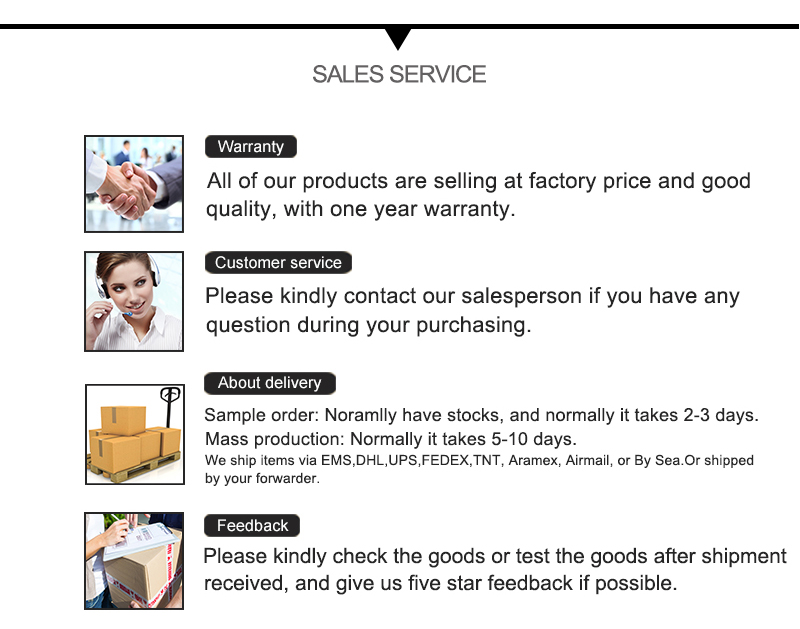Click the Mass production delivery line

[391, 439]
